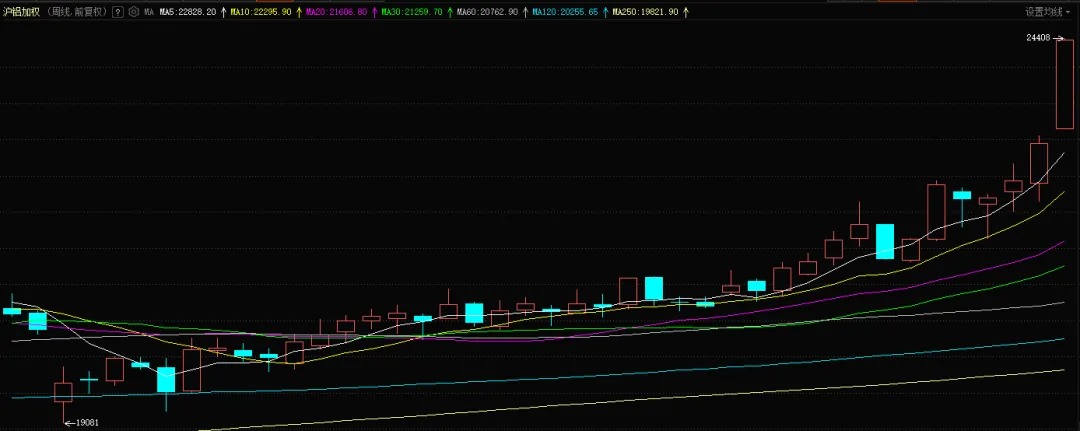Select the cyan candle just left of 19081 low
This screenshot has width=1080, height=431.
coord(38,321)
